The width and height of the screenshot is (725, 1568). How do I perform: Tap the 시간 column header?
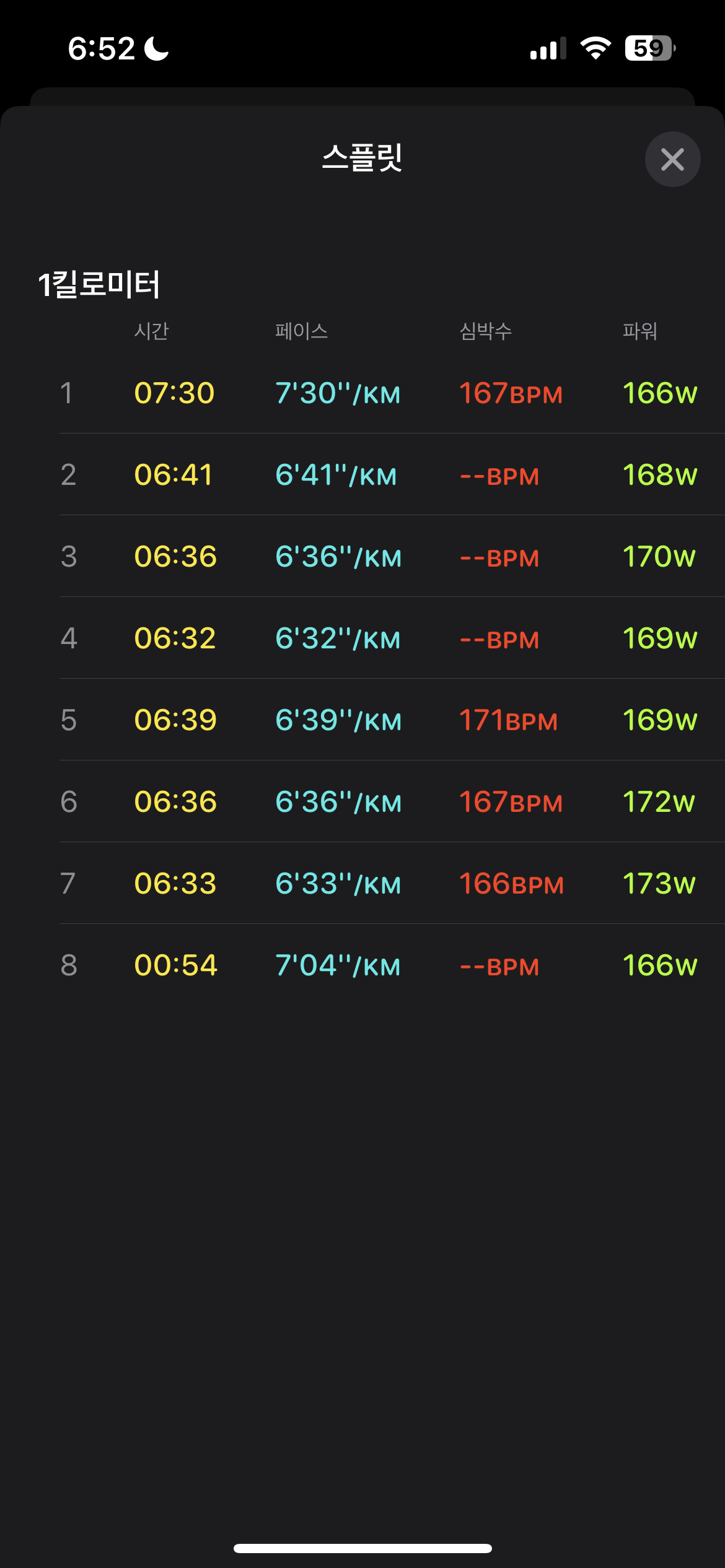151,331
